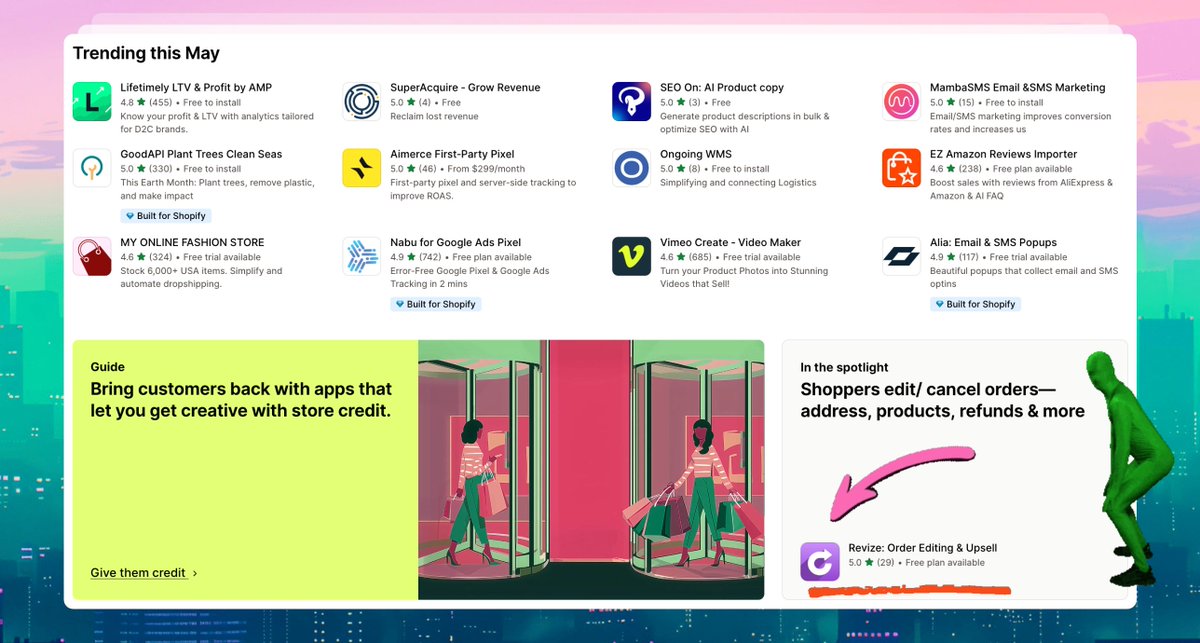Click Aimerce's From $299/month price text
This screenshot has height=643, width=1200.
tap(485, 169)
